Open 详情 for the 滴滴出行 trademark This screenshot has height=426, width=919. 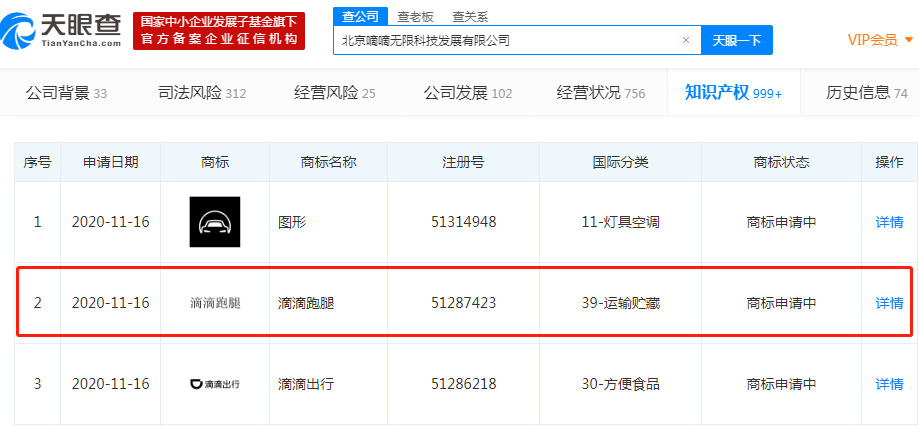(889, 384)
